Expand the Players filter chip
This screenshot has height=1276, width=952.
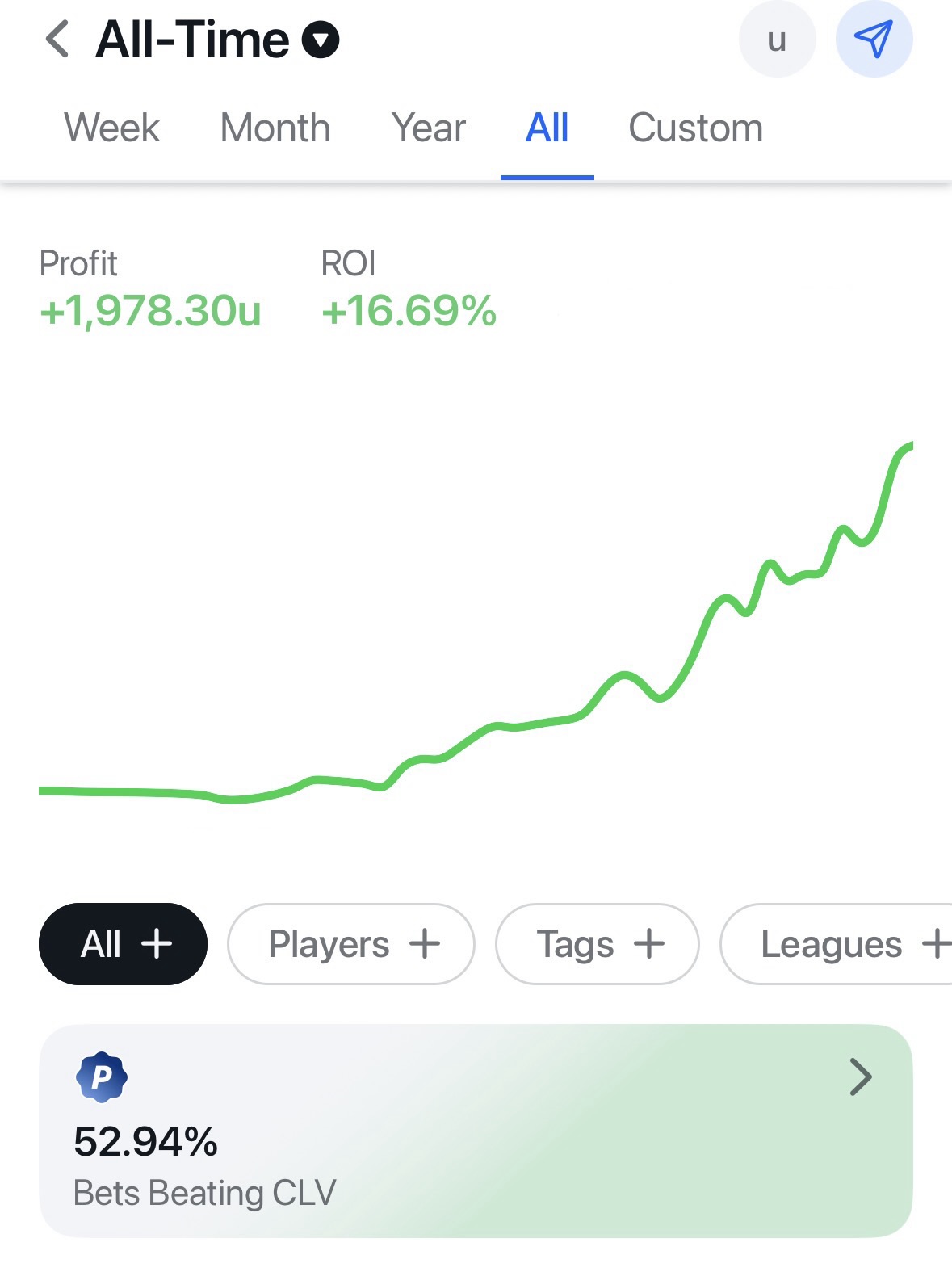329,944
